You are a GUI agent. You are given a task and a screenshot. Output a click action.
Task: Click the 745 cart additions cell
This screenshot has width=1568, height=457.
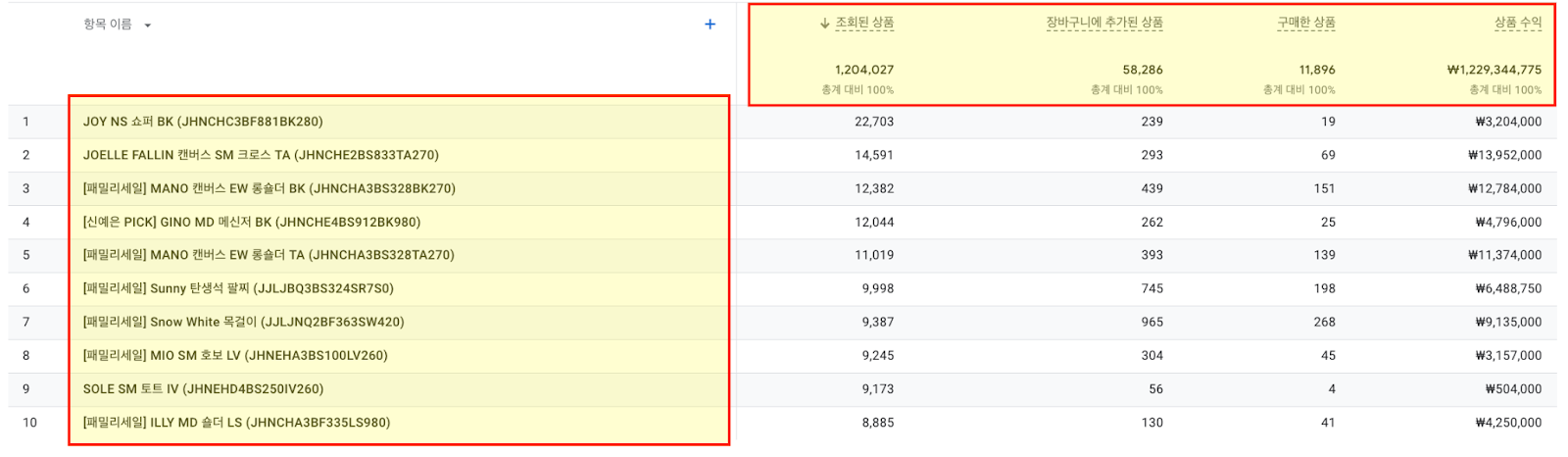click(x=1152, y=288)
